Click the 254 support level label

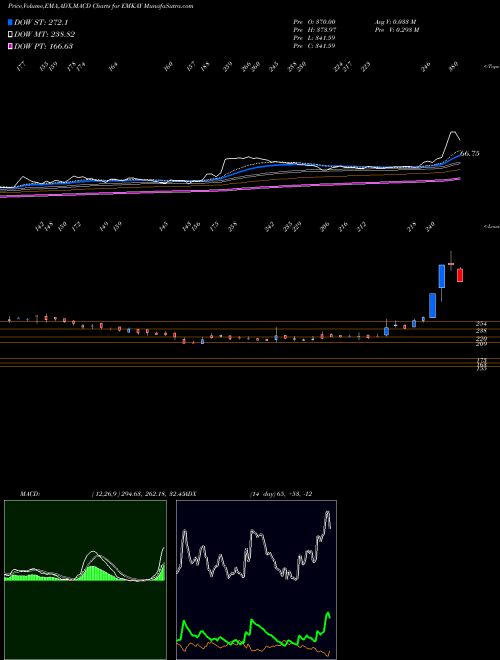point(481,324)
